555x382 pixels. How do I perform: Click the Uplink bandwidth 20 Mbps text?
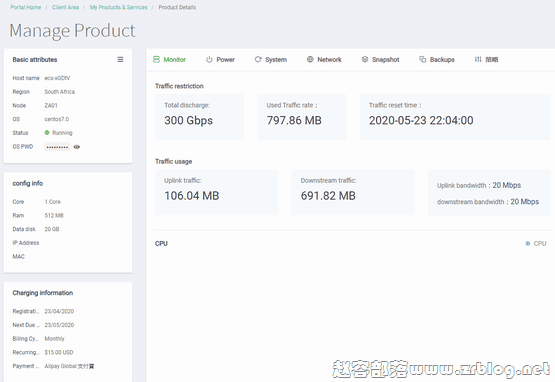479,186
